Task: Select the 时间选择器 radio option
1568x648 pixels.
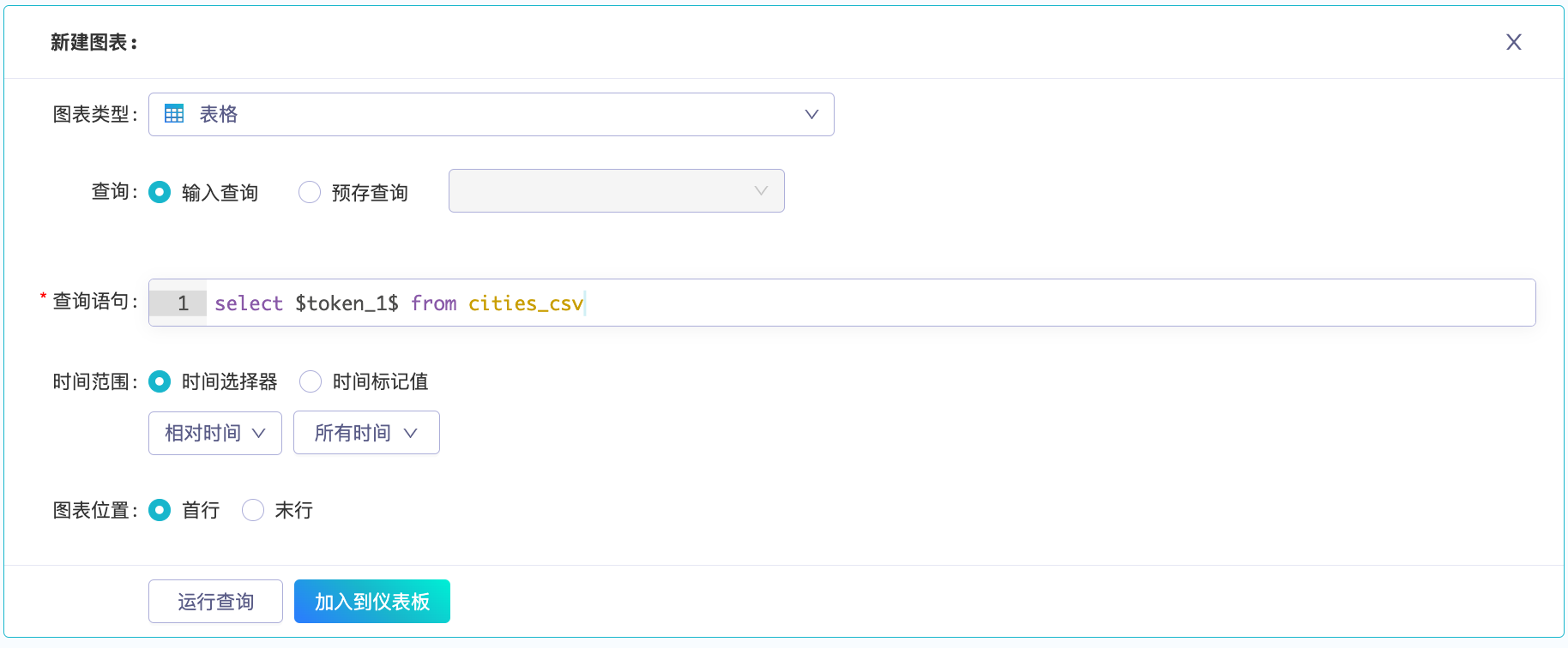Action: tap(160, 381)
